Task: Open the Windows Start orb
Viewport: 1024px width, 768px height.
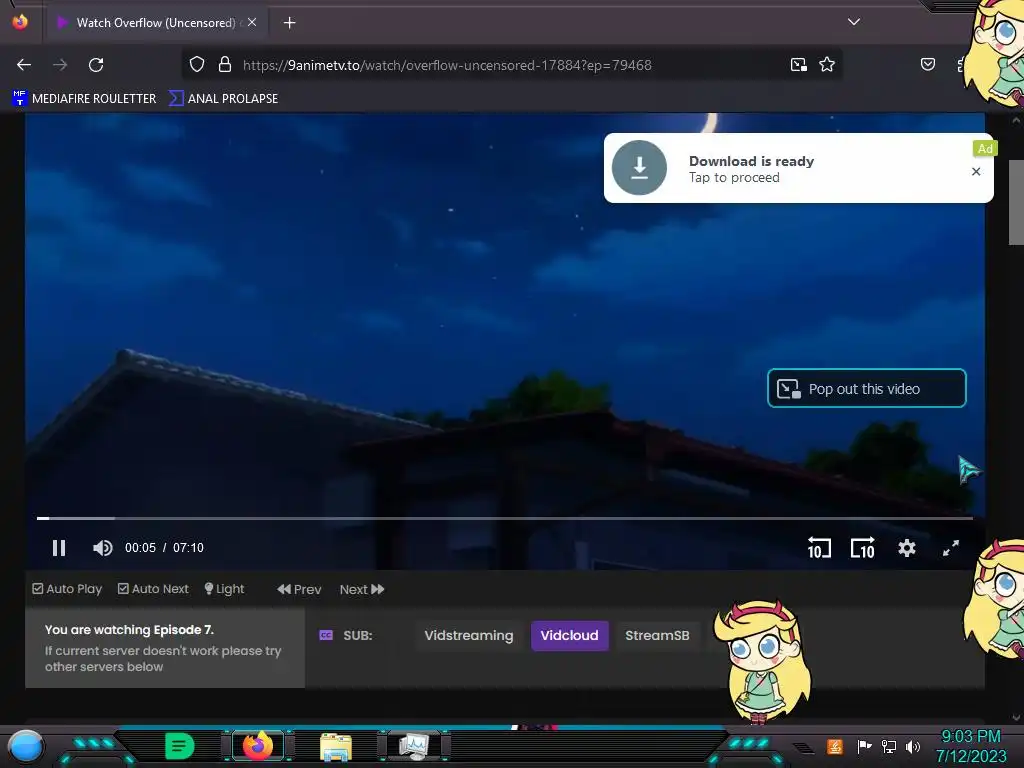Action: tap(25, 747)
